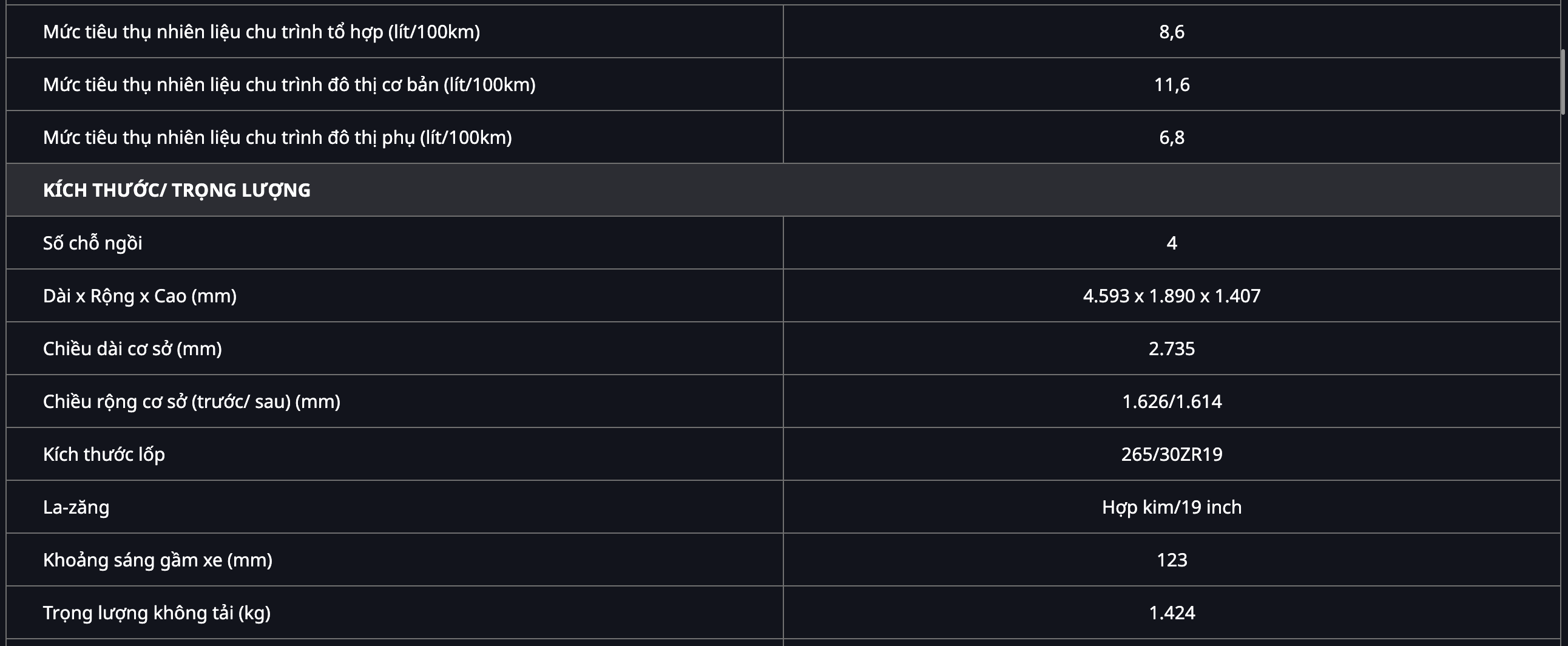Click the chu trình tổ hợp fuel label

pos(261,32)
